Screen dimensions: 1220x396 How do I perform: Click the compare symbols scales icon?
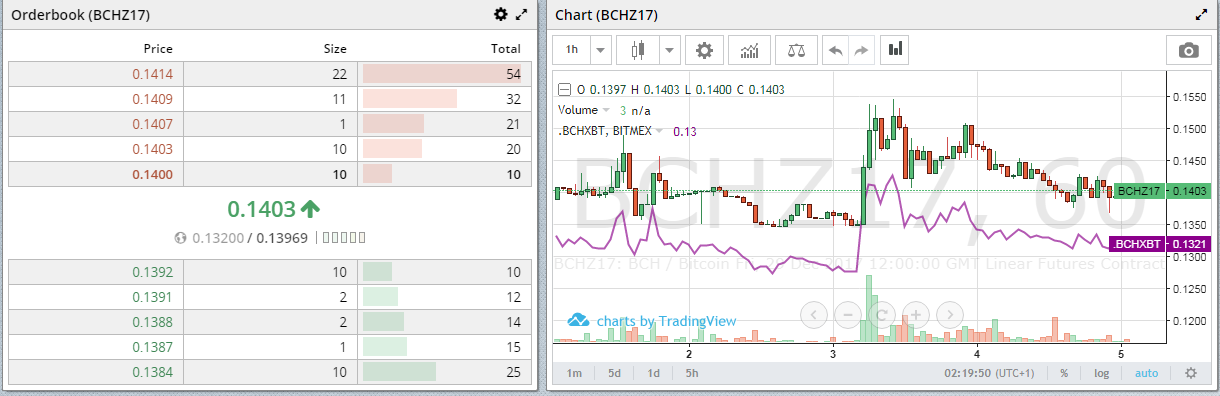(x=795, y=49)
